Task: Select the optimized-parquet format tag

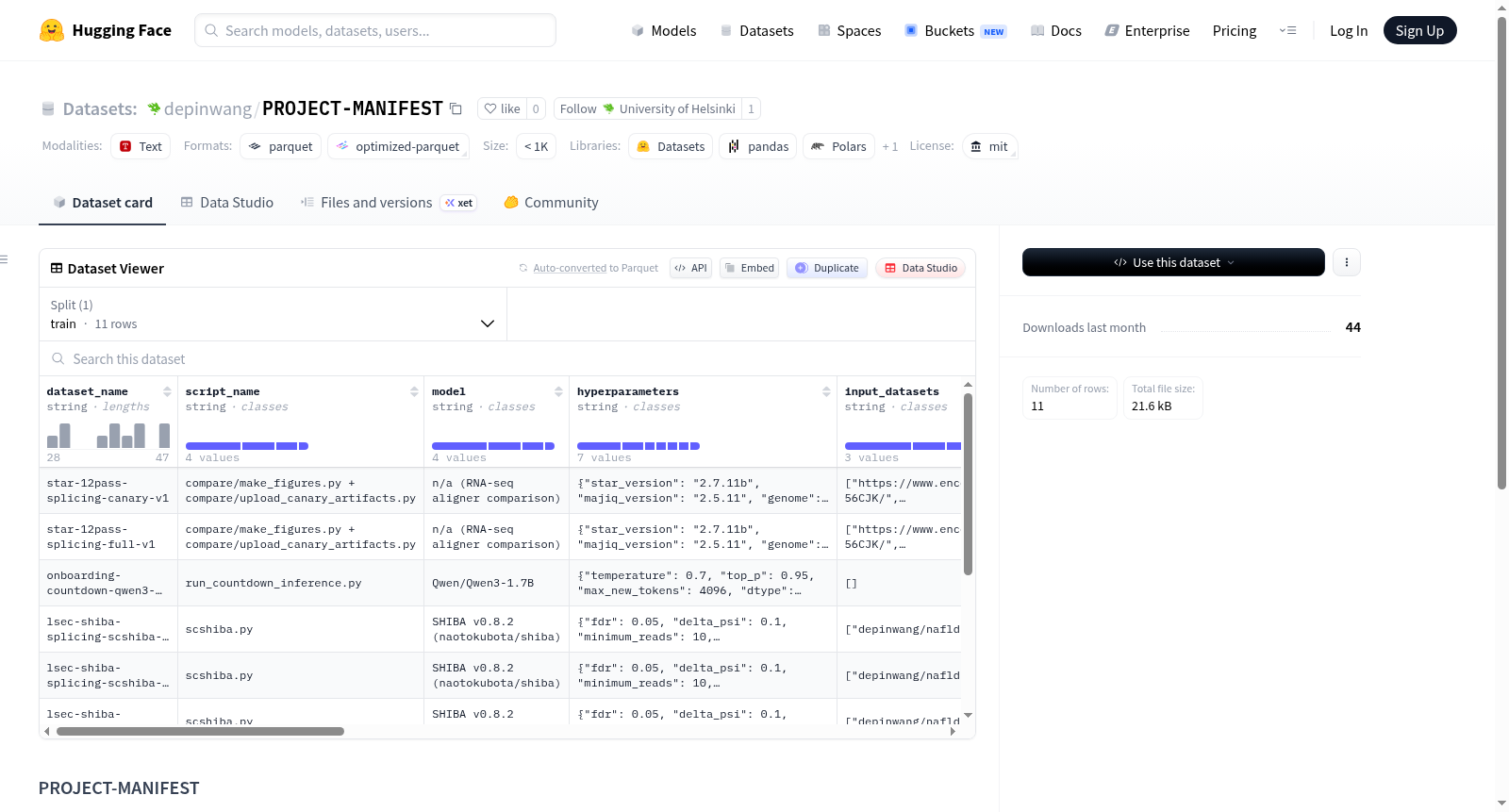Action: point(398,146)
